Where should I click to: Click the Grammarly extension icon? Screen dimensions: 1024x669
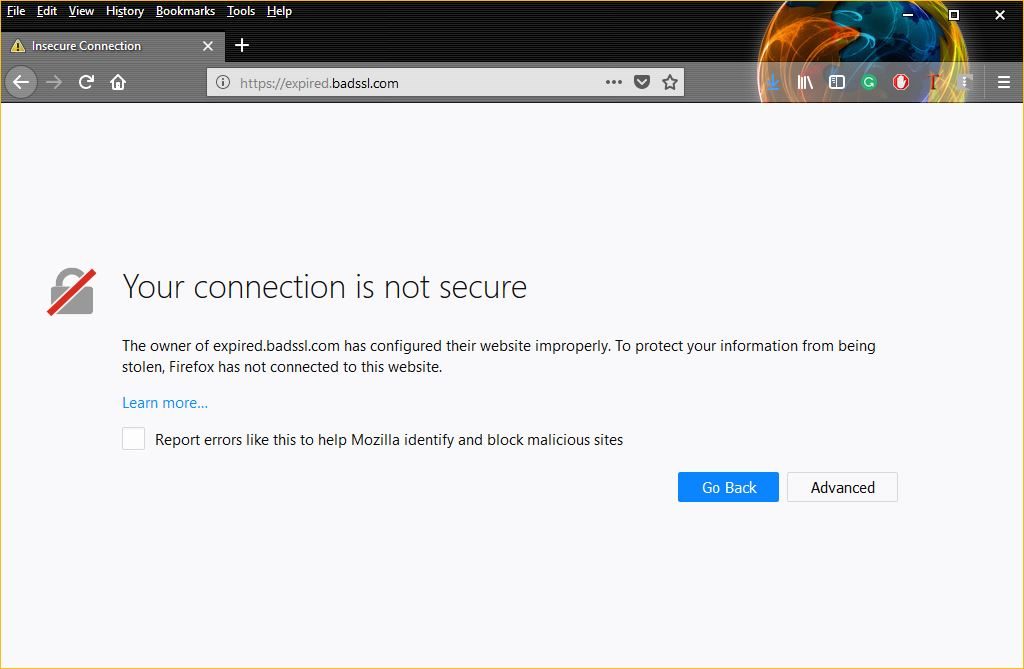869,82
